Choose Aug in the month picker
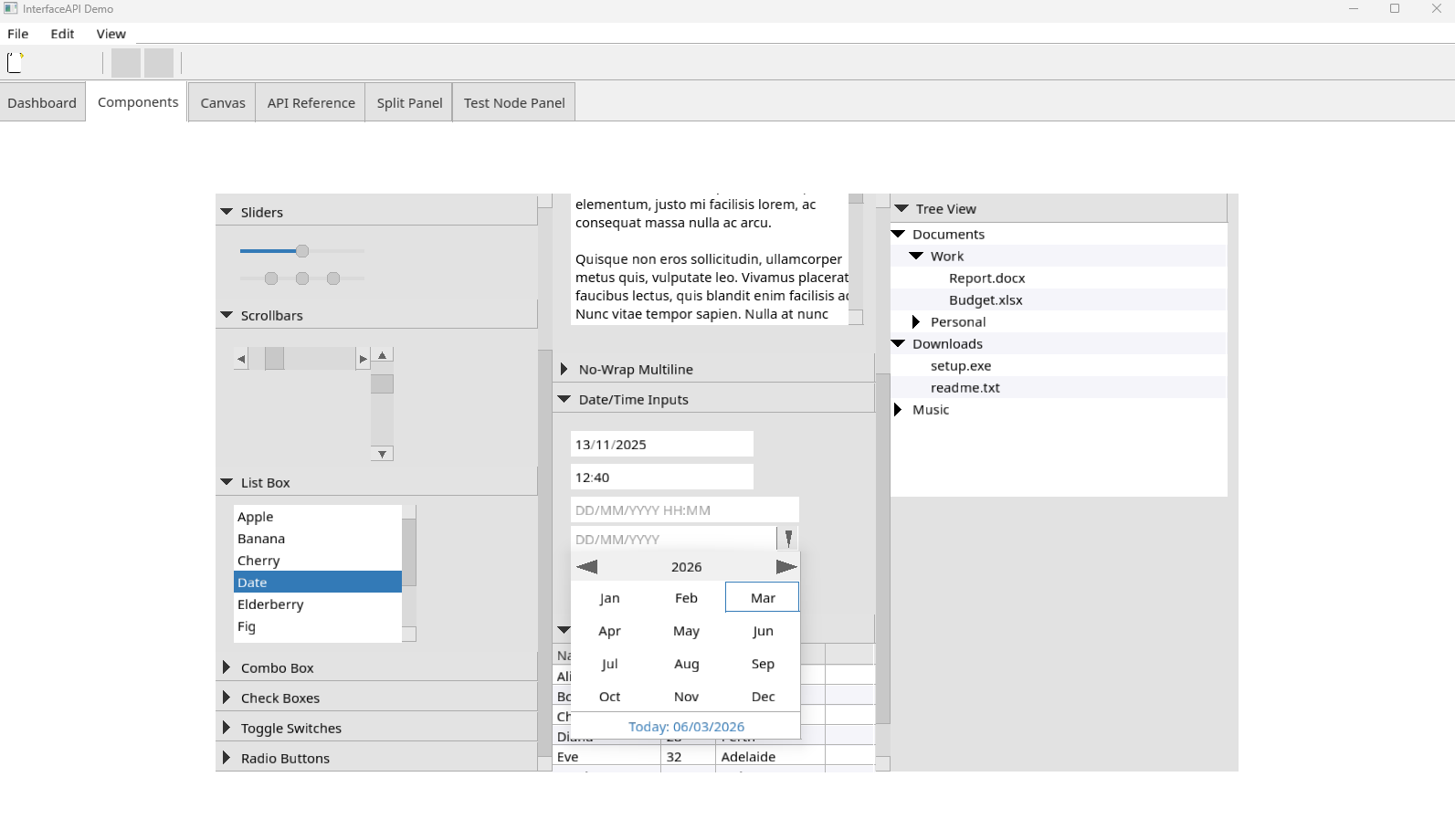1455x840 pixels. [686, 664]
